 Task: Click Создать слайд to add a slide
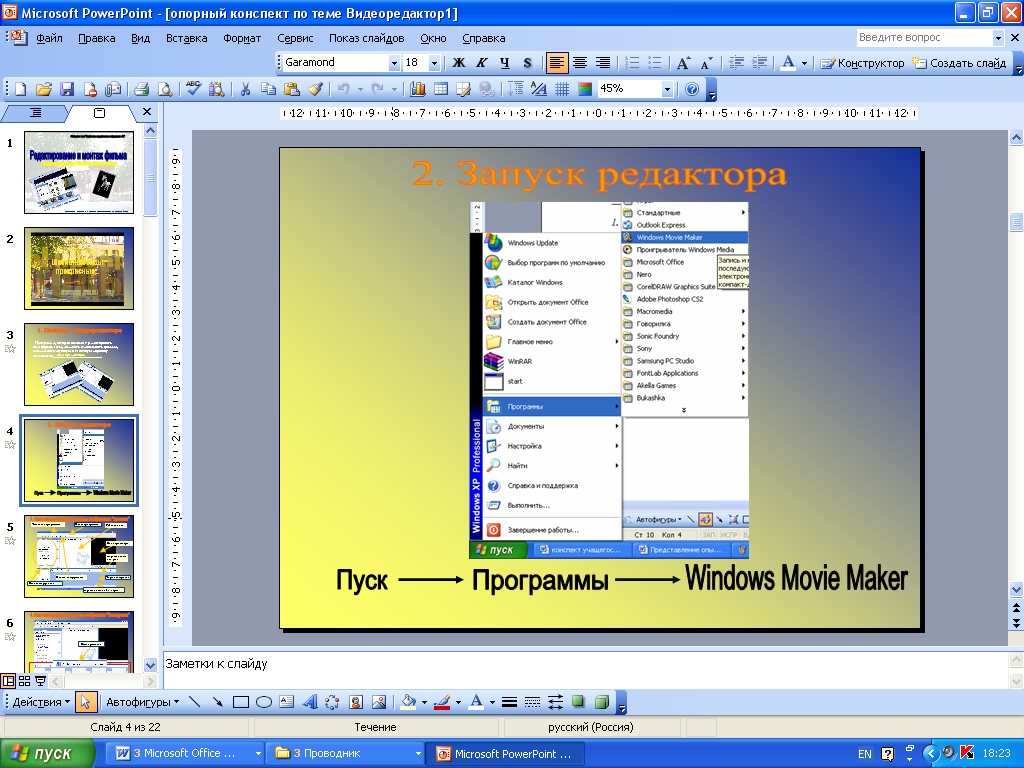(x=959, y=63)
